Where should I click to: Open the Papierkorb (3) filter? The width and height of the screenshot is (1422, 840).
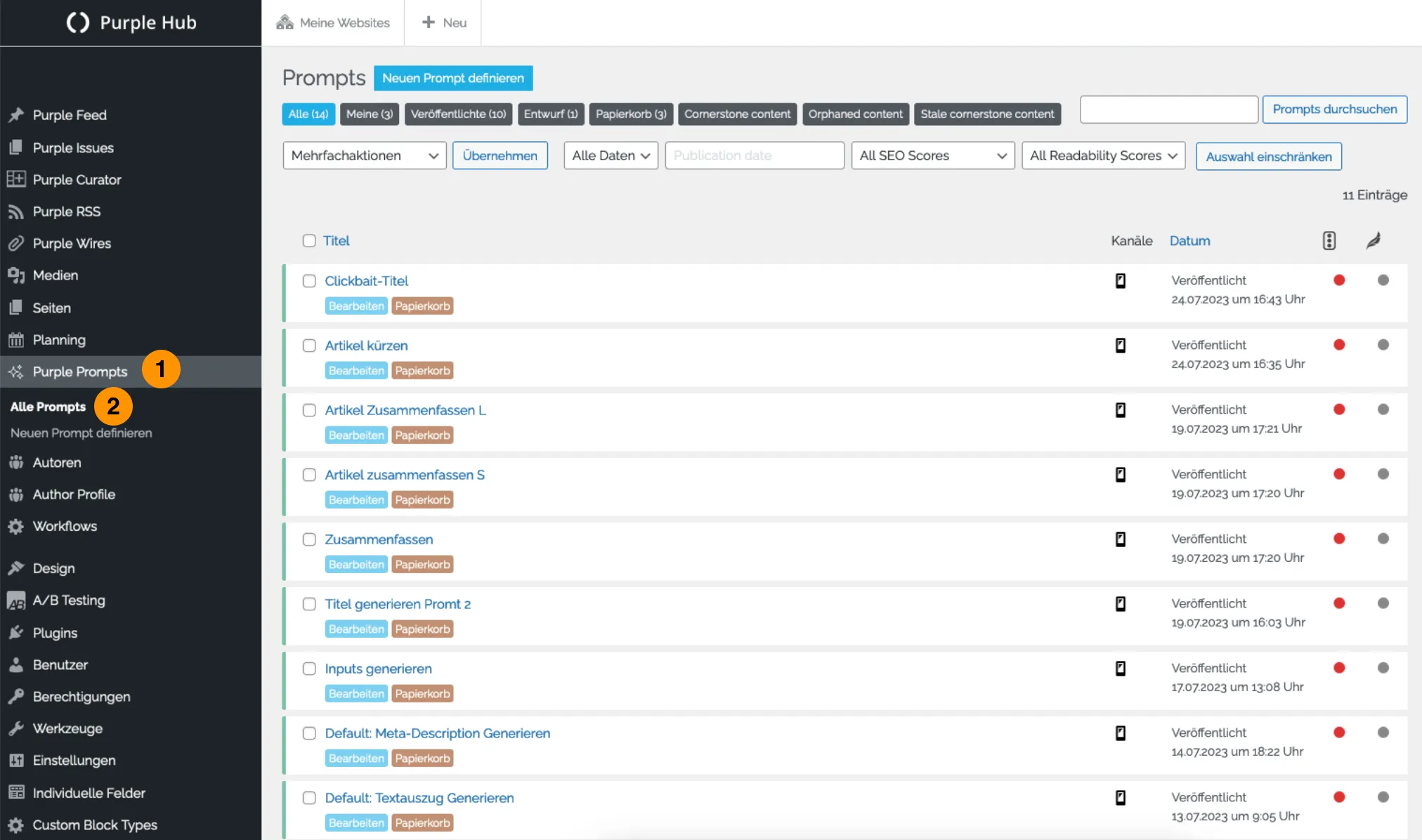point(631,114)
